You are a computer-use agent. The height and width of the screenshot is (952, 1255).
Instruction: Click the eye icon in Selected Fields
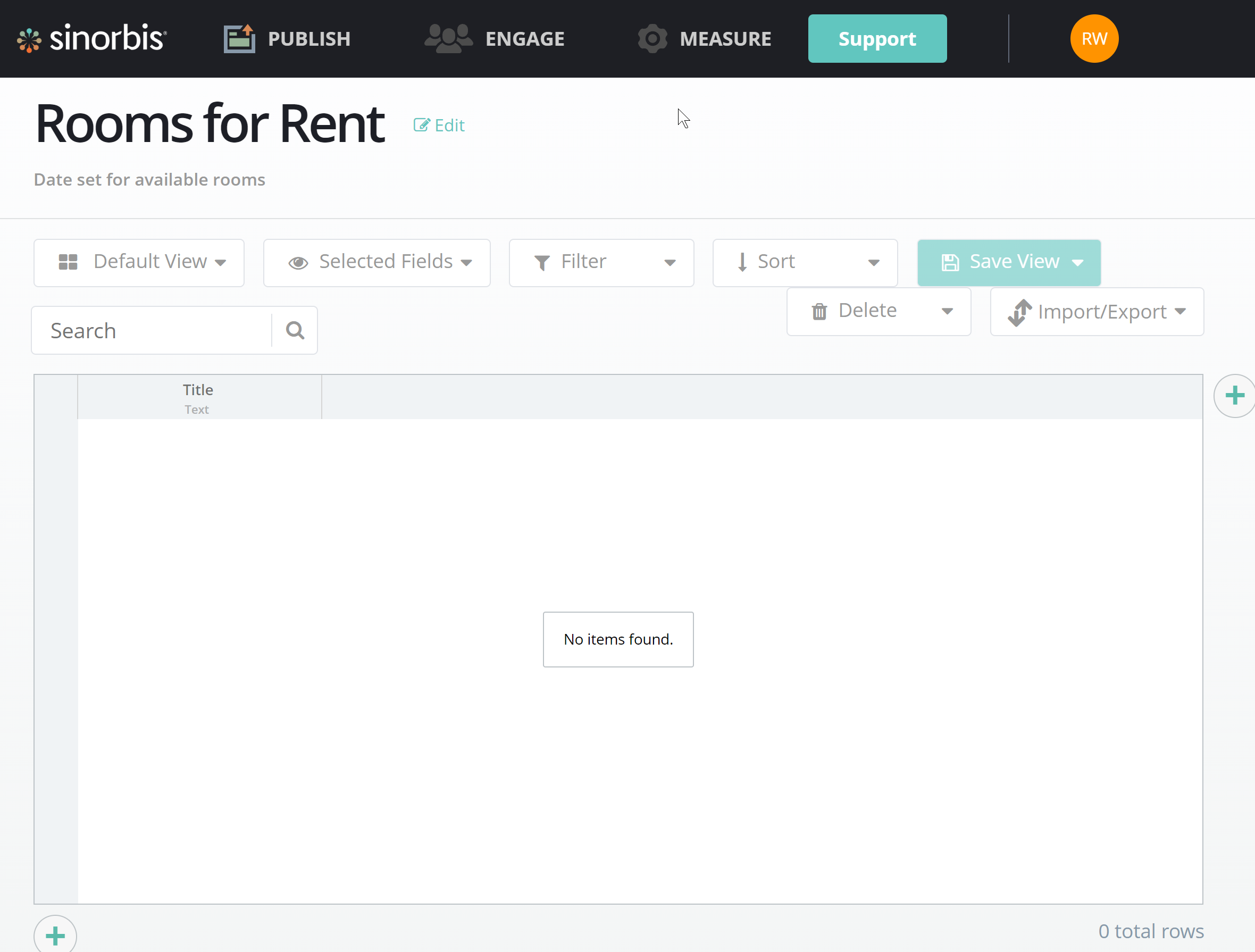(x=298, y=263)
